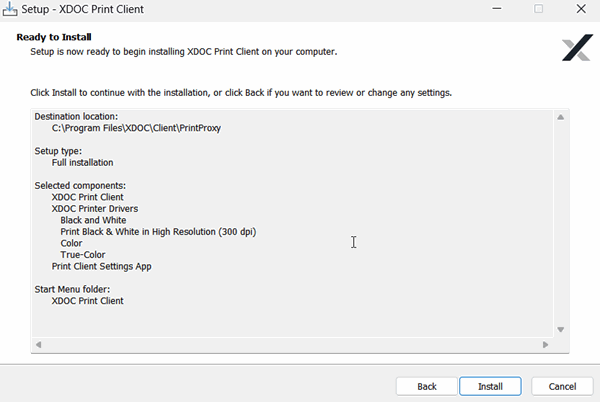Go back with the Back button

pos(427,386)
